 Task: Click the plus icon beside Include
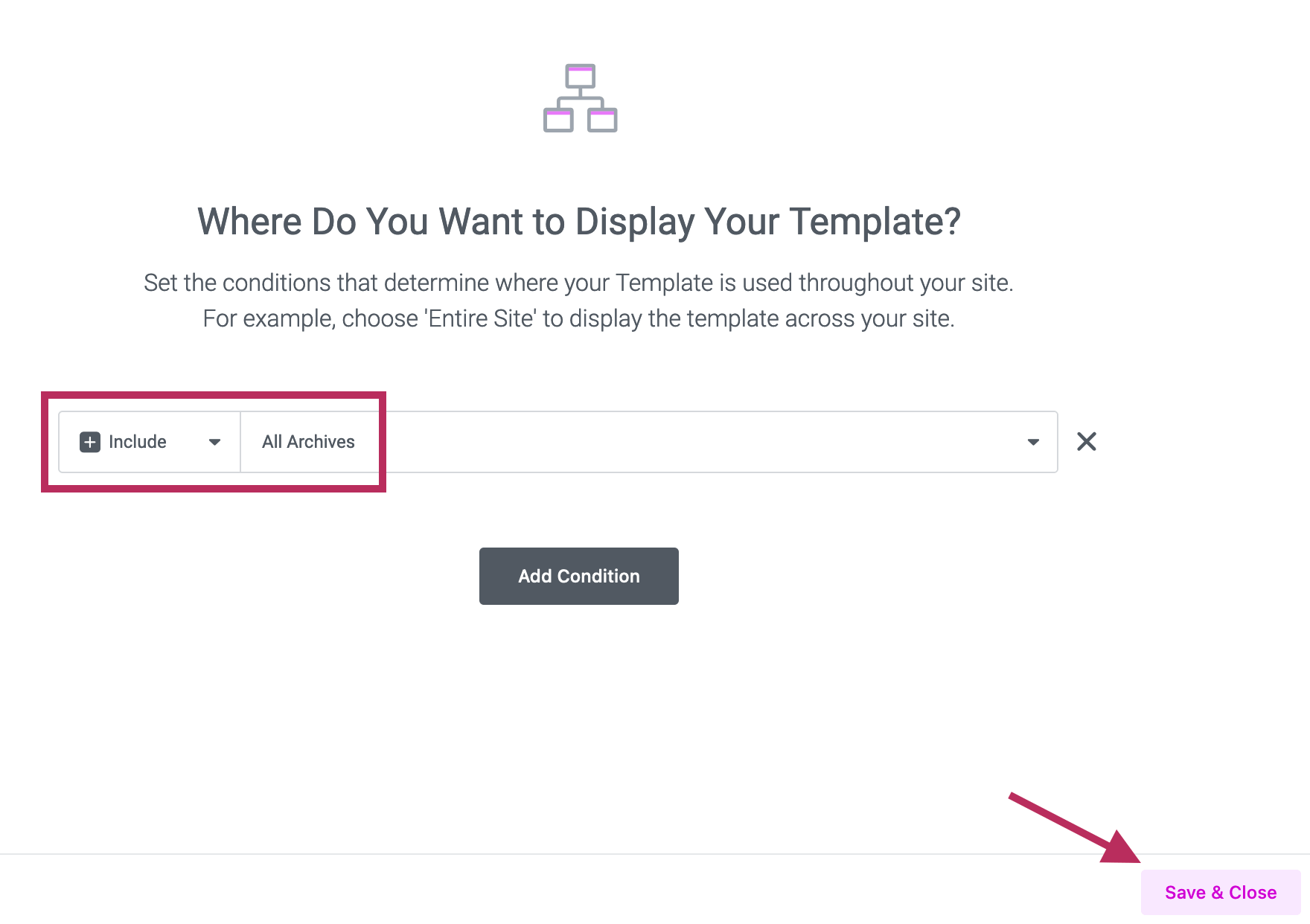(90, 442)
